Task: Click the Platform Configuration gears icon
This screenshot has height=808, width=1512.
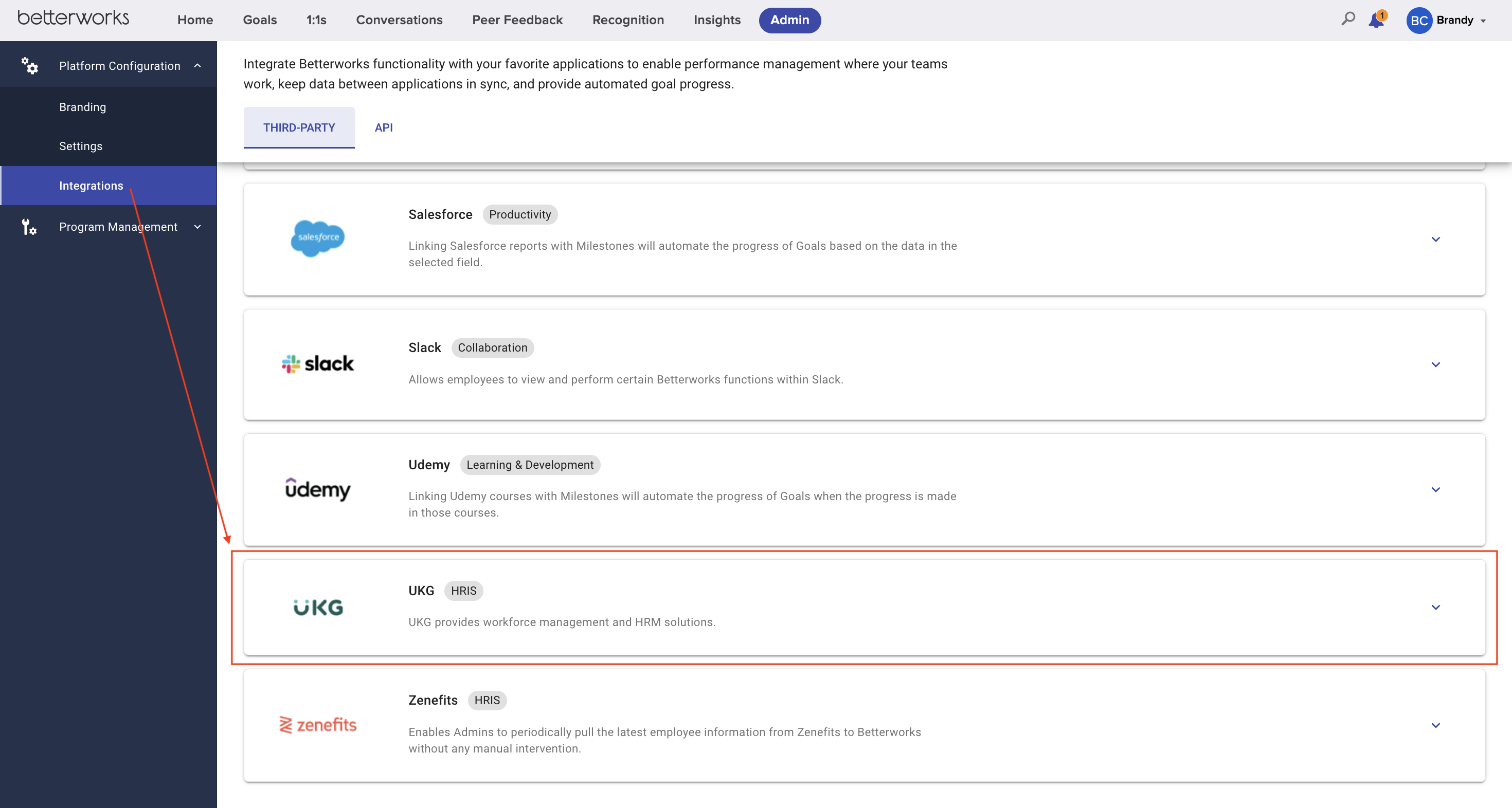Action: 30,66
